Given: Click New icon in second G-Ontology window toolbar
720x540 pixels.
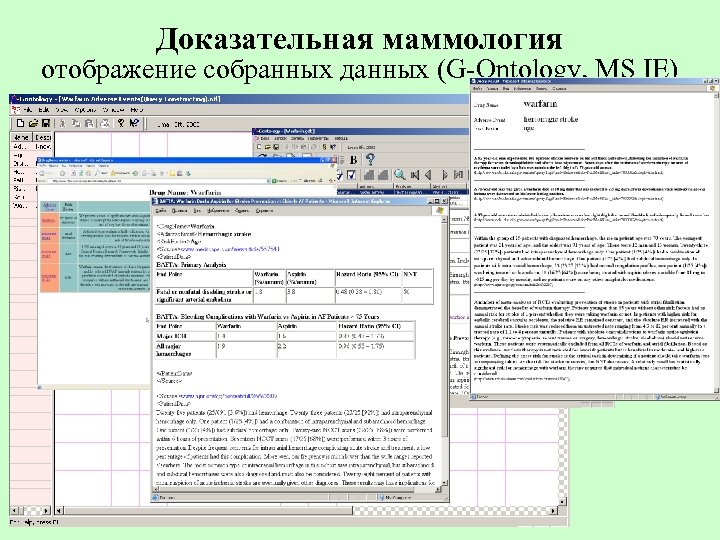Looking at the screenshot, I should coord(259,147).
